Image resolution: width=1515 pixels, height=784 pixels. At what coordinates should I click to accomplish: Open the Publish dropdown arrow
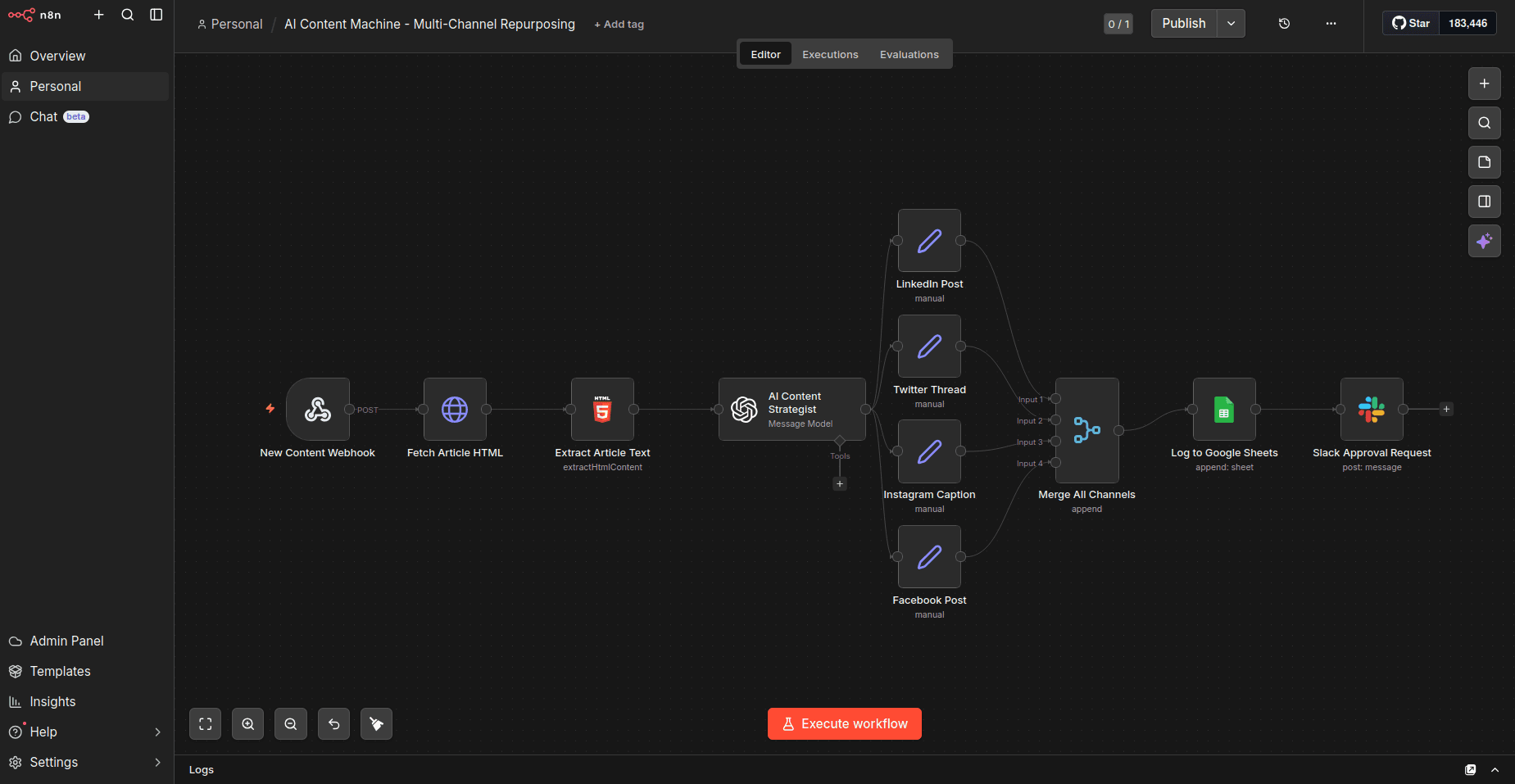[1230, 23]
